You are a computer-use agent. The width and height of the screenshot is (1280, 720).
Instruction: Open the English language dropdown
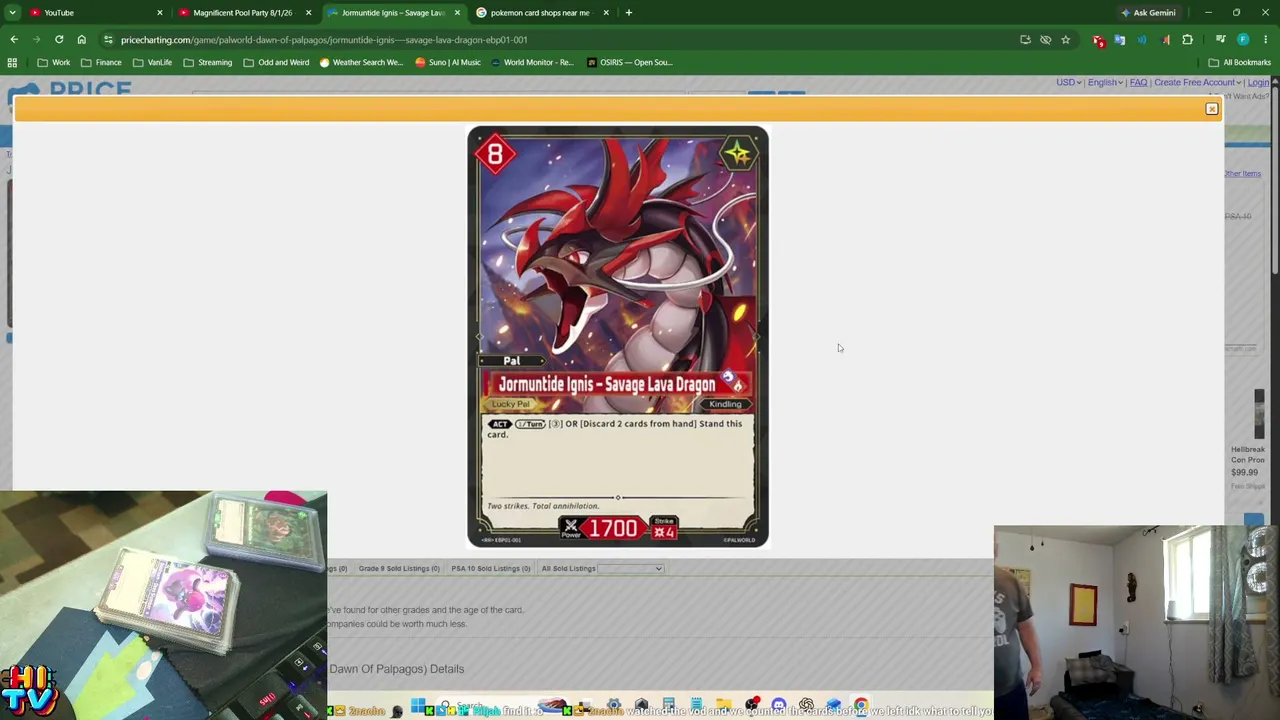click(x=1105, y=83)
